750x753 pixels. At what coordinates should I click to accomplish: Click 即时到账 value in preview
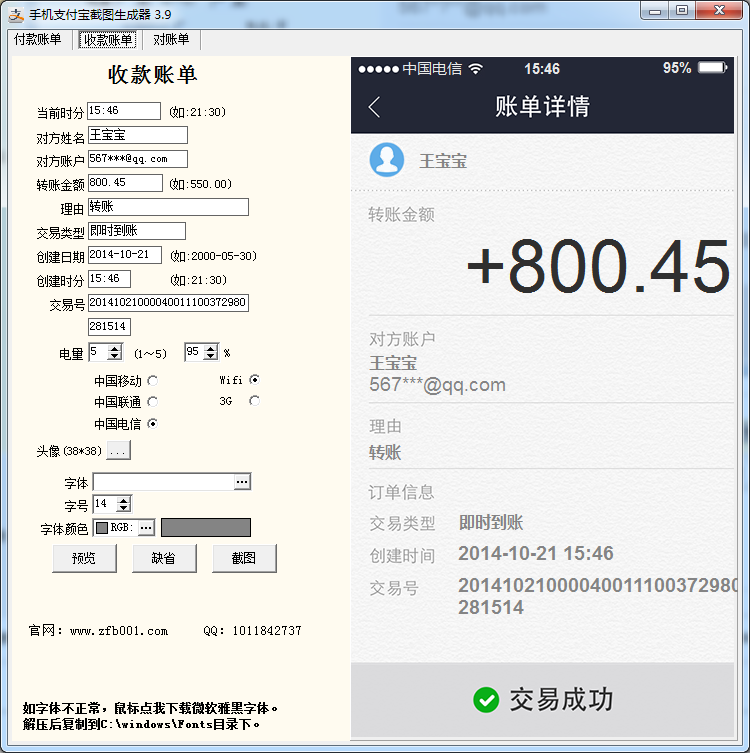[491, 522]
